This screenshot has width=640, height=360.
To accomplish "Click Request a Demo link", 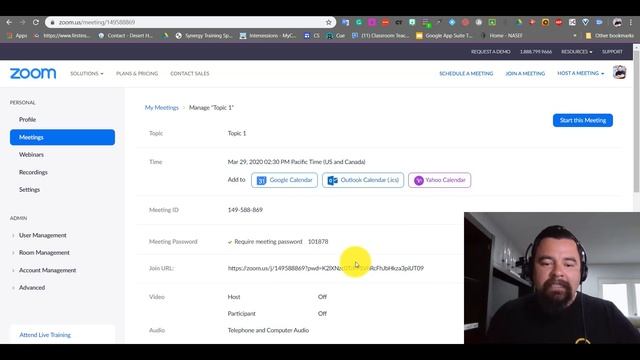I will (491, 52).
